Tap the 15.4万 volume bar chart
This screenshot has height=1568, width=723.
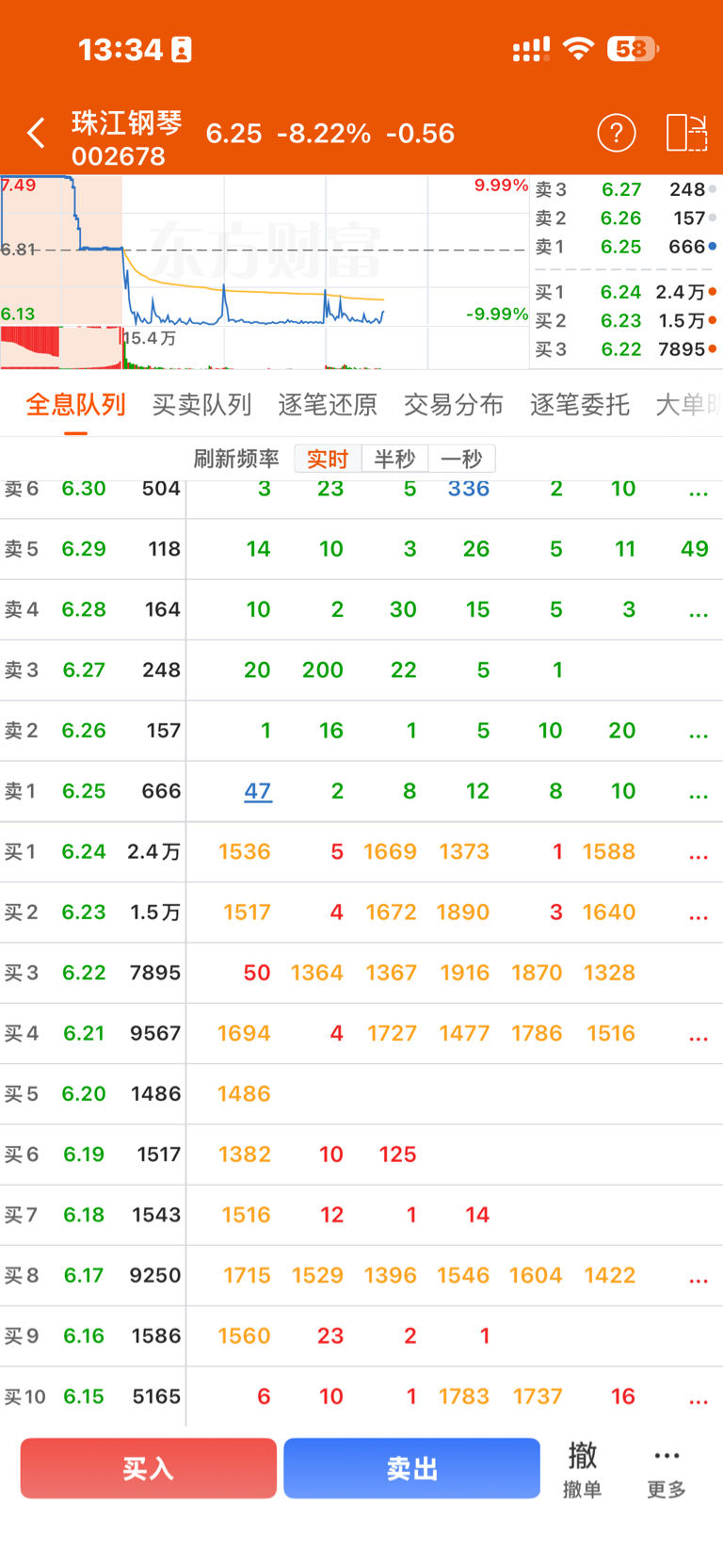point(264,348)
